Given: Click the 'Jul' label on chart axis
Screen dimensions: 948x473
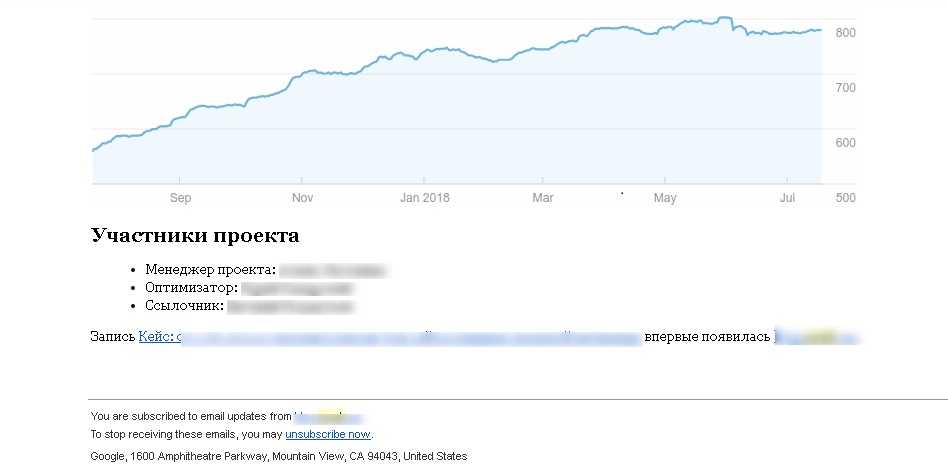Looking at the screenshot, I should (787, 198).
